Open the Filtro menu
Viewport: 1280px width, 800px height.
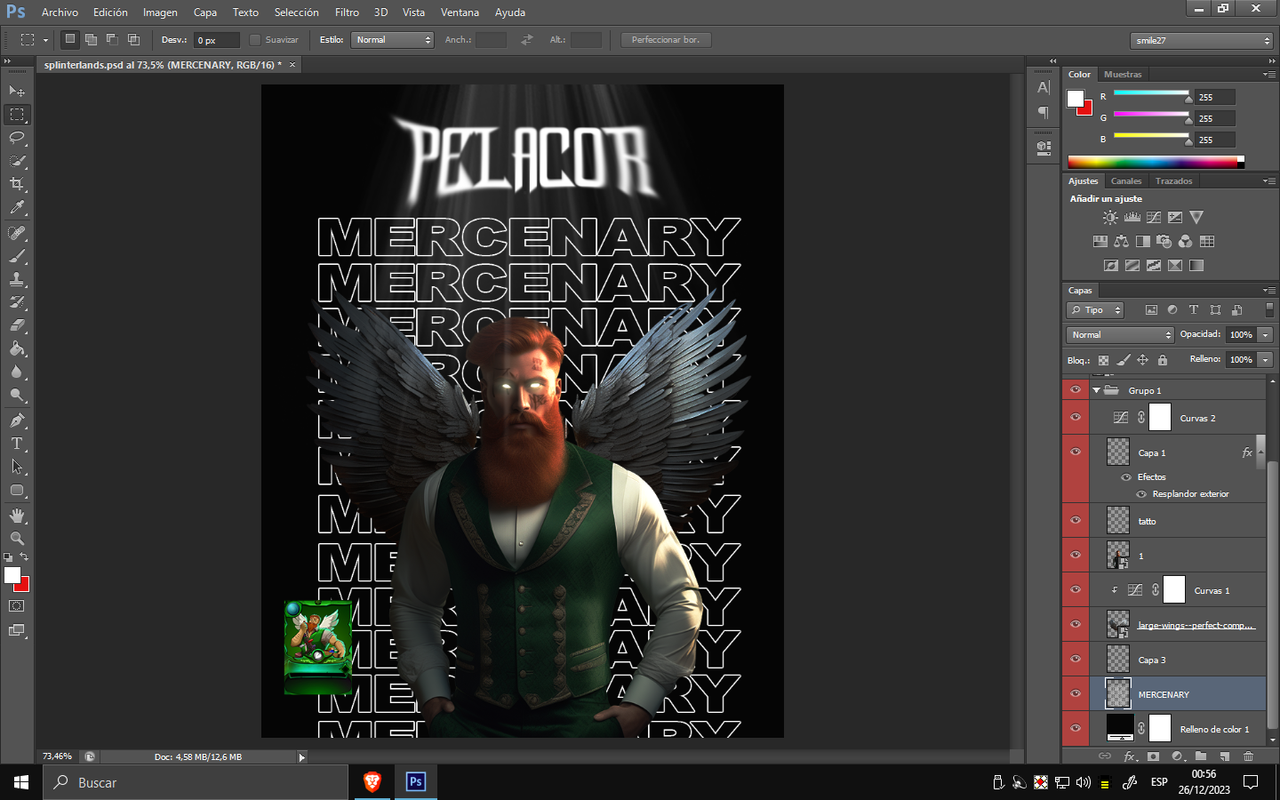(347, 12)
